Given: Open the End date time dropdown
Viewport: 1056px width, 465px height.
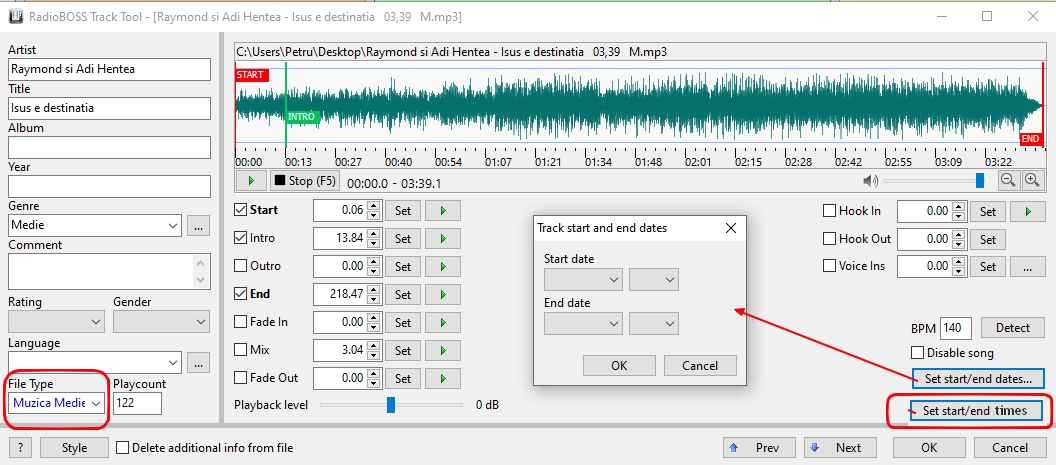Looking at the screenshot, I should click(654, 324).
